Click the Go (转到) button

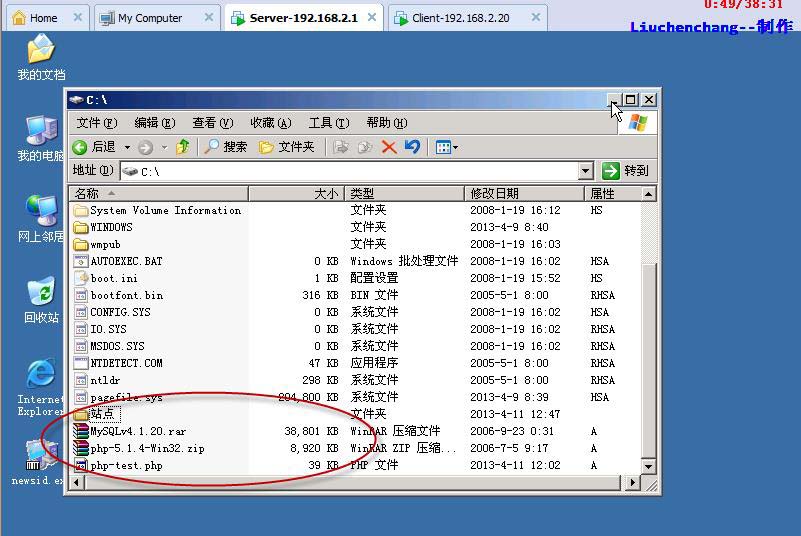pos(626,171)
